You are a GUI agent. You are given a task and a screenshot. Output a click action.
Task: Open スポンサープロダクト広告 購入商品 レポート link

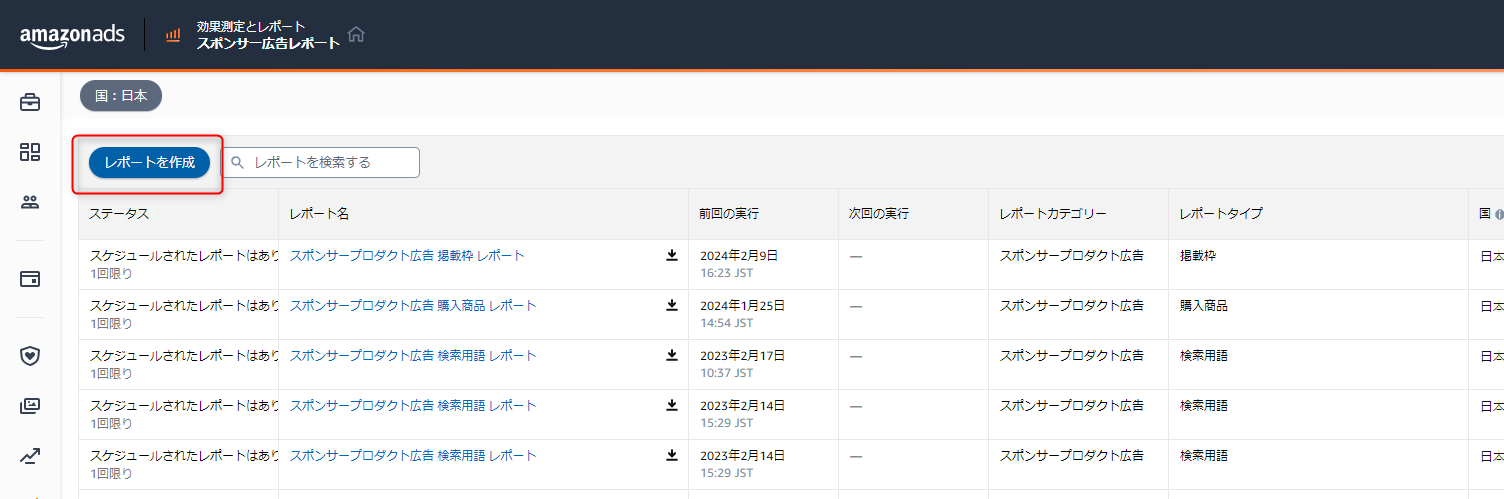pos(413,305)
